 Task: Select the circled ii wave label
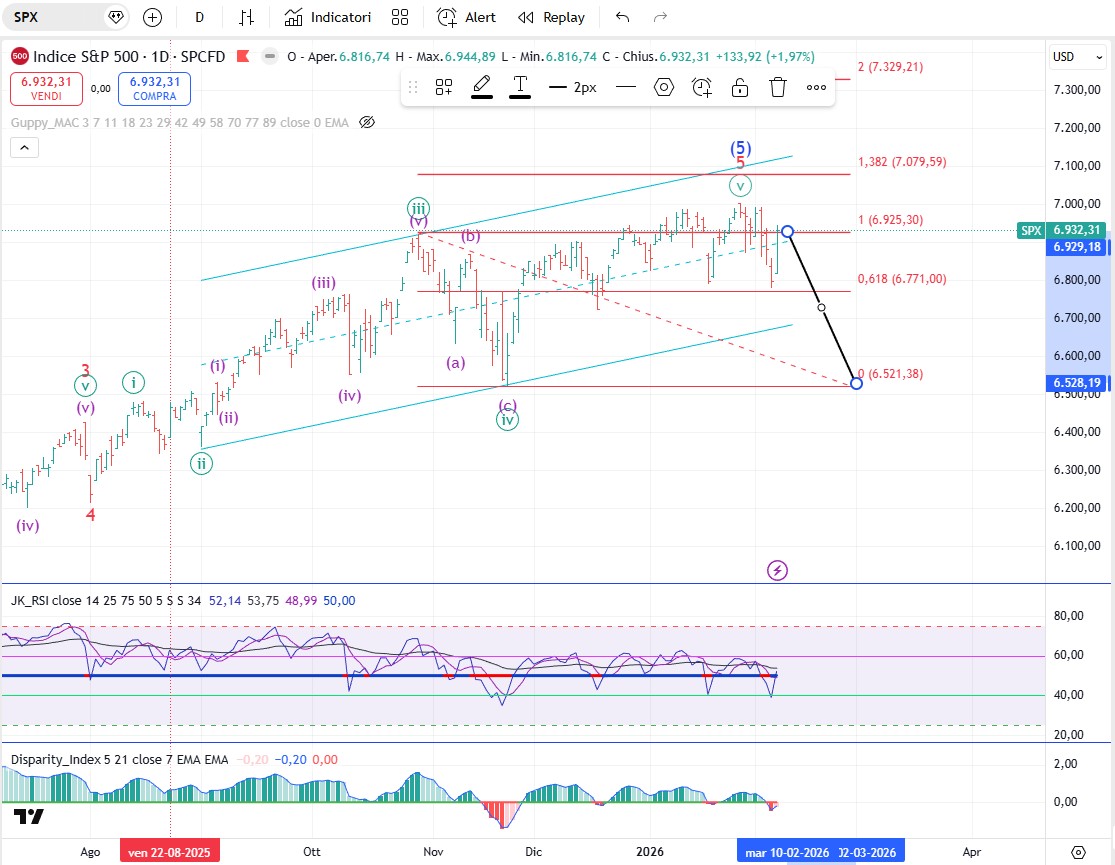click(x=201, y=464)
